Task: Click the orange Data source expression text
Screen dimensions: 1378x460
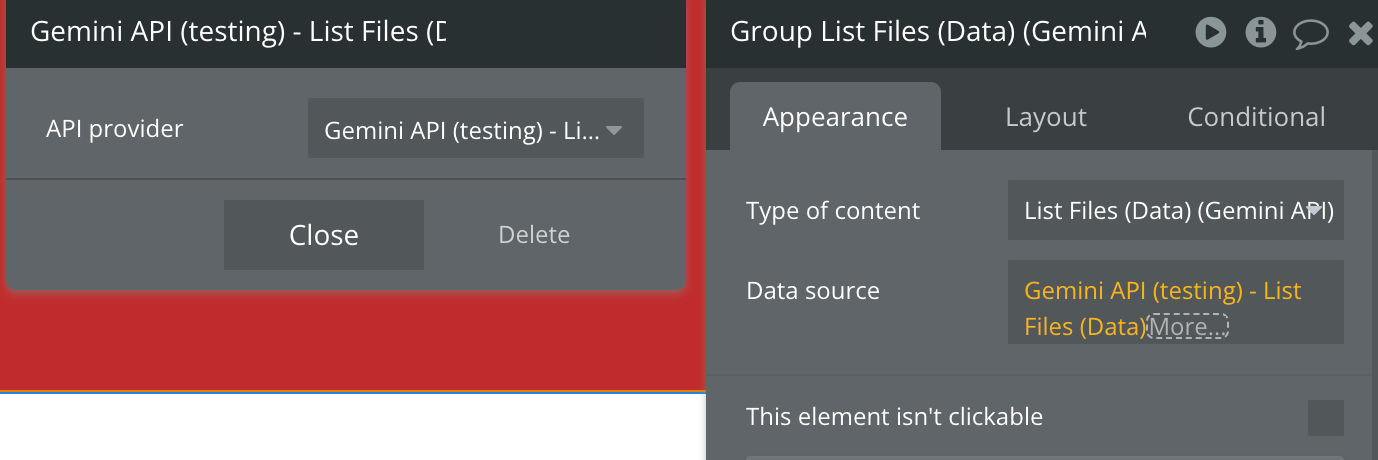Action: (x=1162, y=292)
